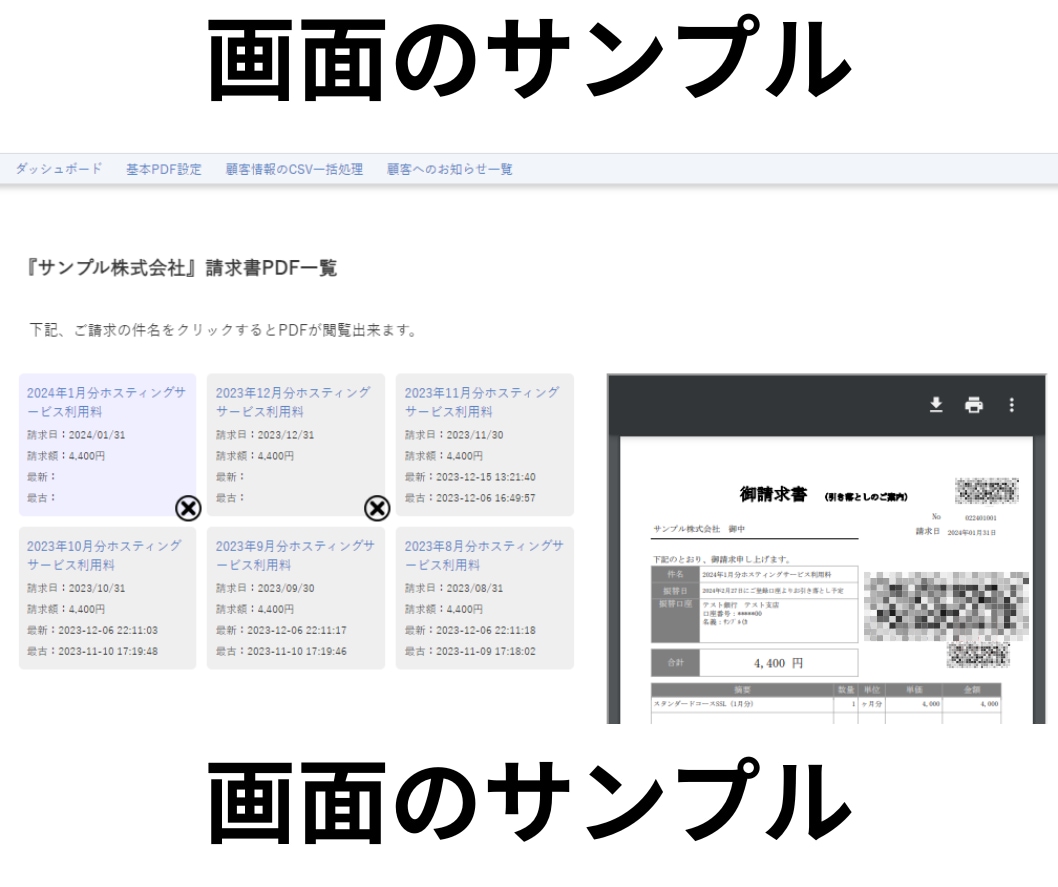Click the 御請求書 title in PDF preview
Screen dimensions: 1058x887
(773, 494)
